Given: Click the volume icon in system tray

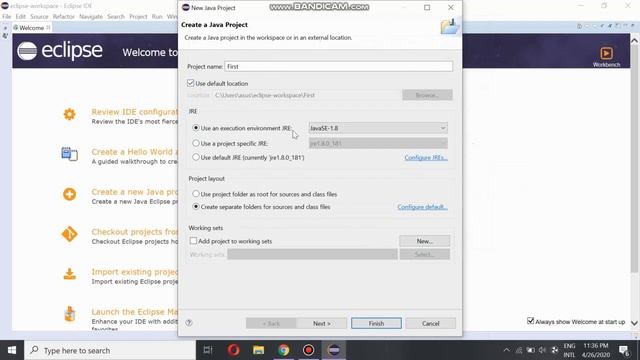Looking at the screenshot, I should tap(542, 350).
